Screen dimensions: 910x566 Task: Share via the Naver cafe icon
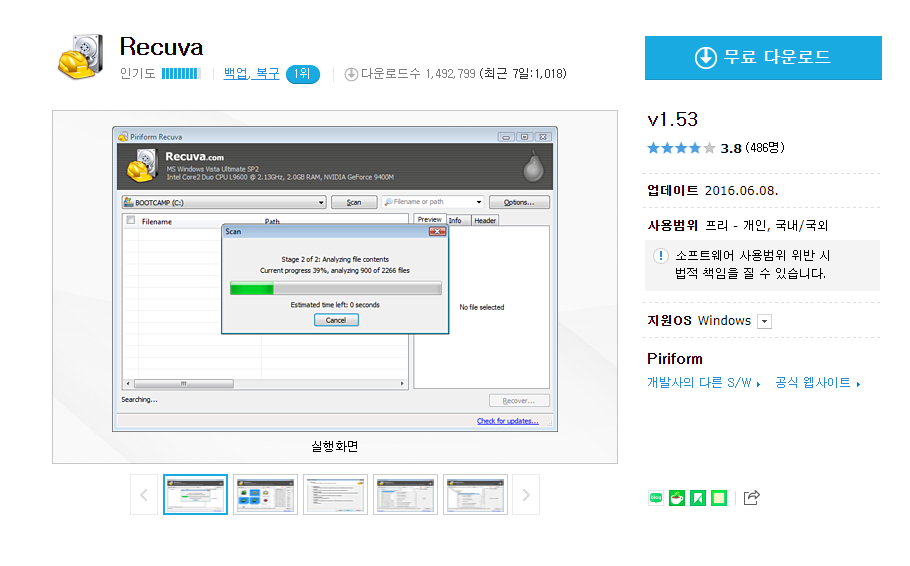click(x=677, y=497)
